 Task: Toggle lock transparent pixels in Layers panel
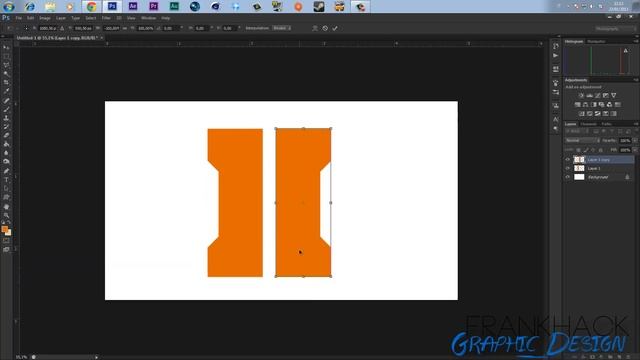pyautogui.click(x=578, y=150)
